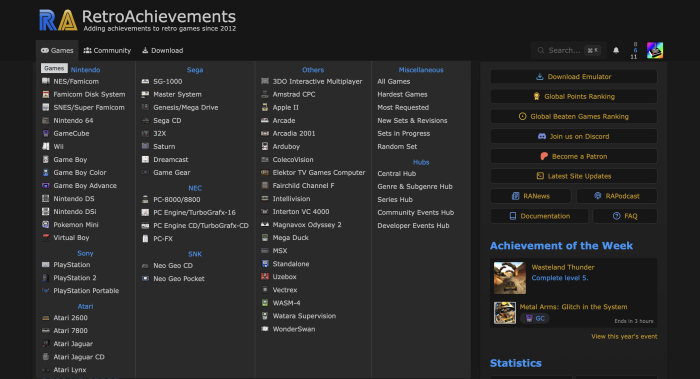Select All Games from Miscellaneous
The image size is (700, 379).
pyautogui.click(x=393, y=81)
